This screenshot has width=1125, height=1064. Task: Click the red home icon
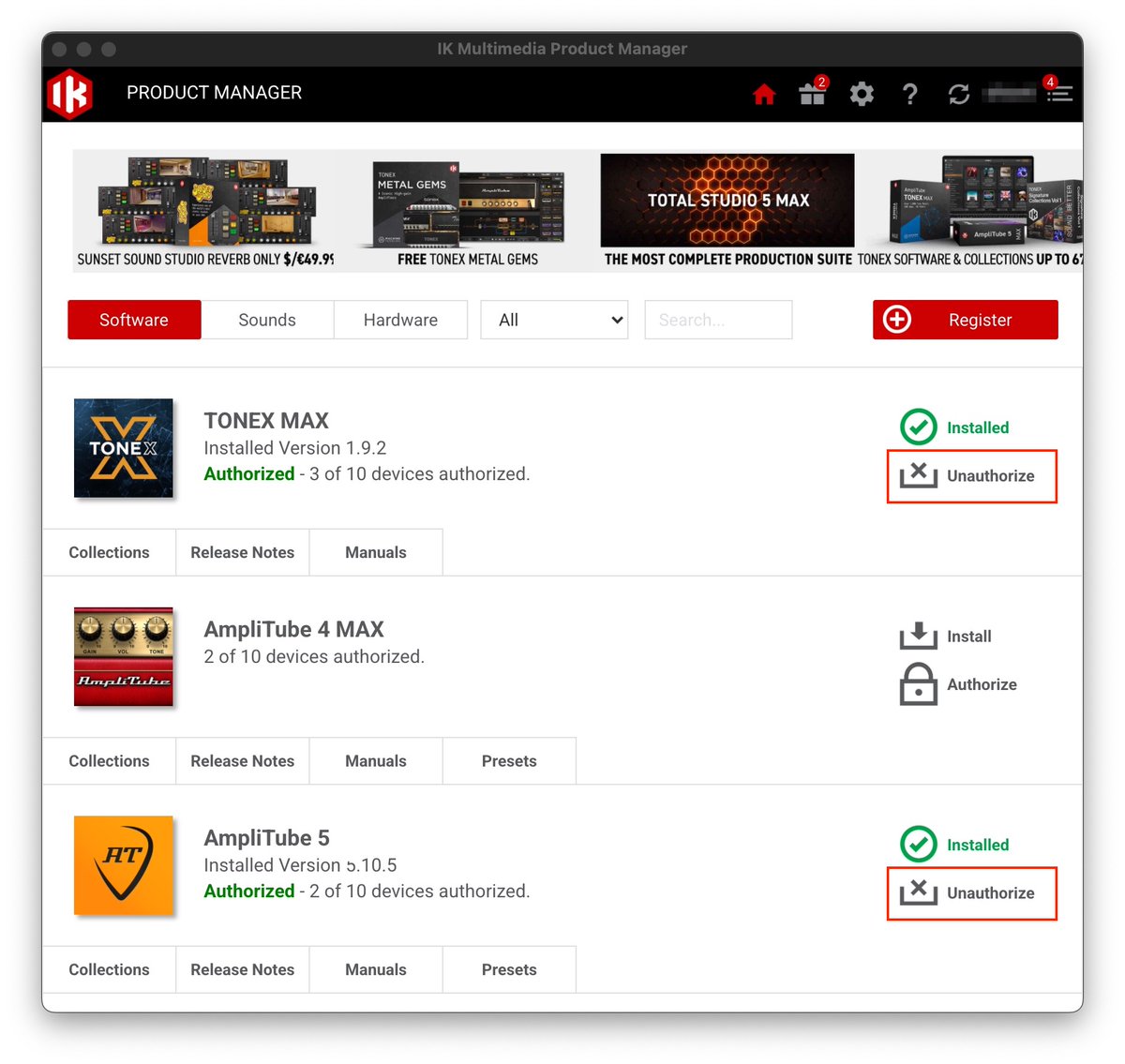(x=764, y=94)
